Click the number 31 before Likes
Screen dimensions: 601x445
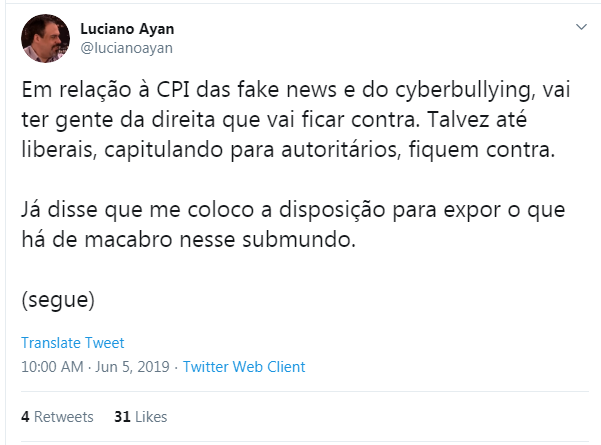[x=122, y=417]
